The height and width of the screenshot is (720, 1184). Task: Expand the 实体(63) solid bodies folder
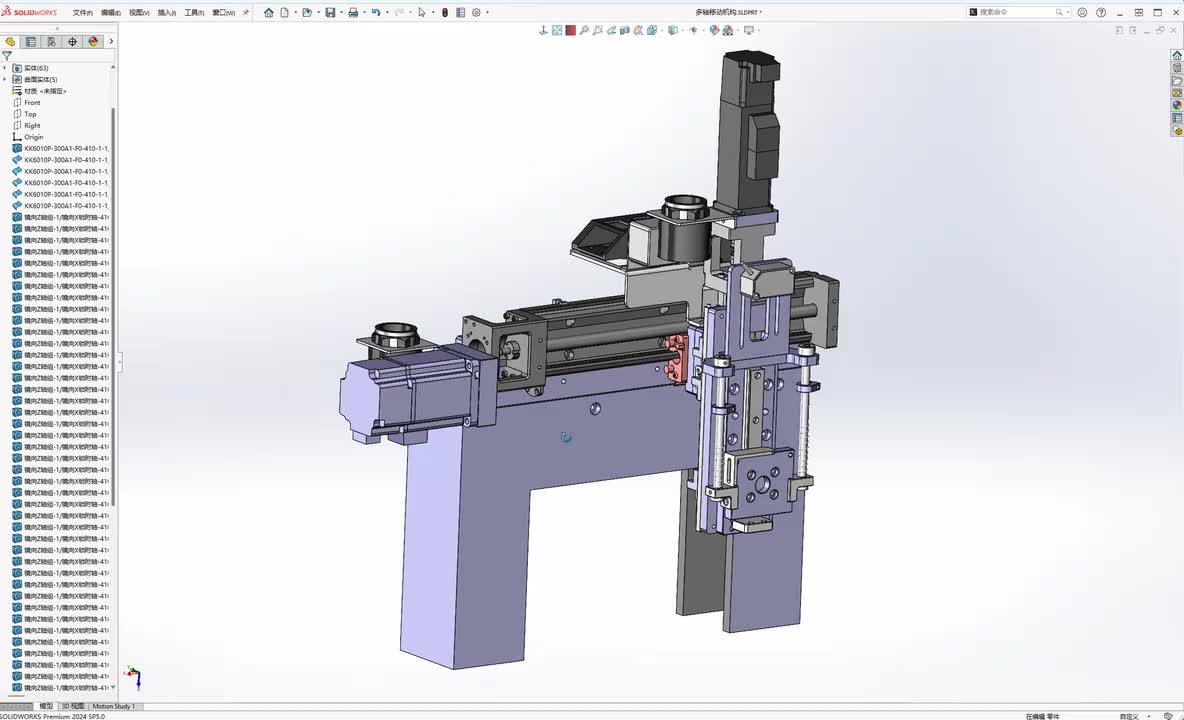pos(5,68)
